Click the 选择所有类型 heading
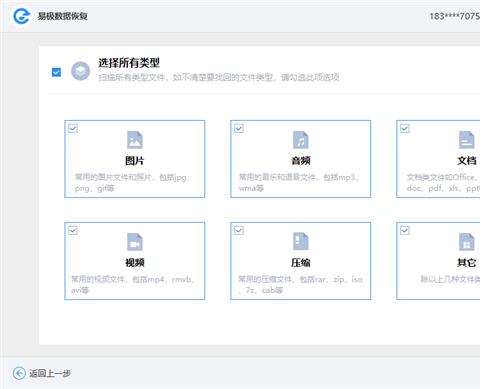Screen dimensions: 480x389 [129, 63]
